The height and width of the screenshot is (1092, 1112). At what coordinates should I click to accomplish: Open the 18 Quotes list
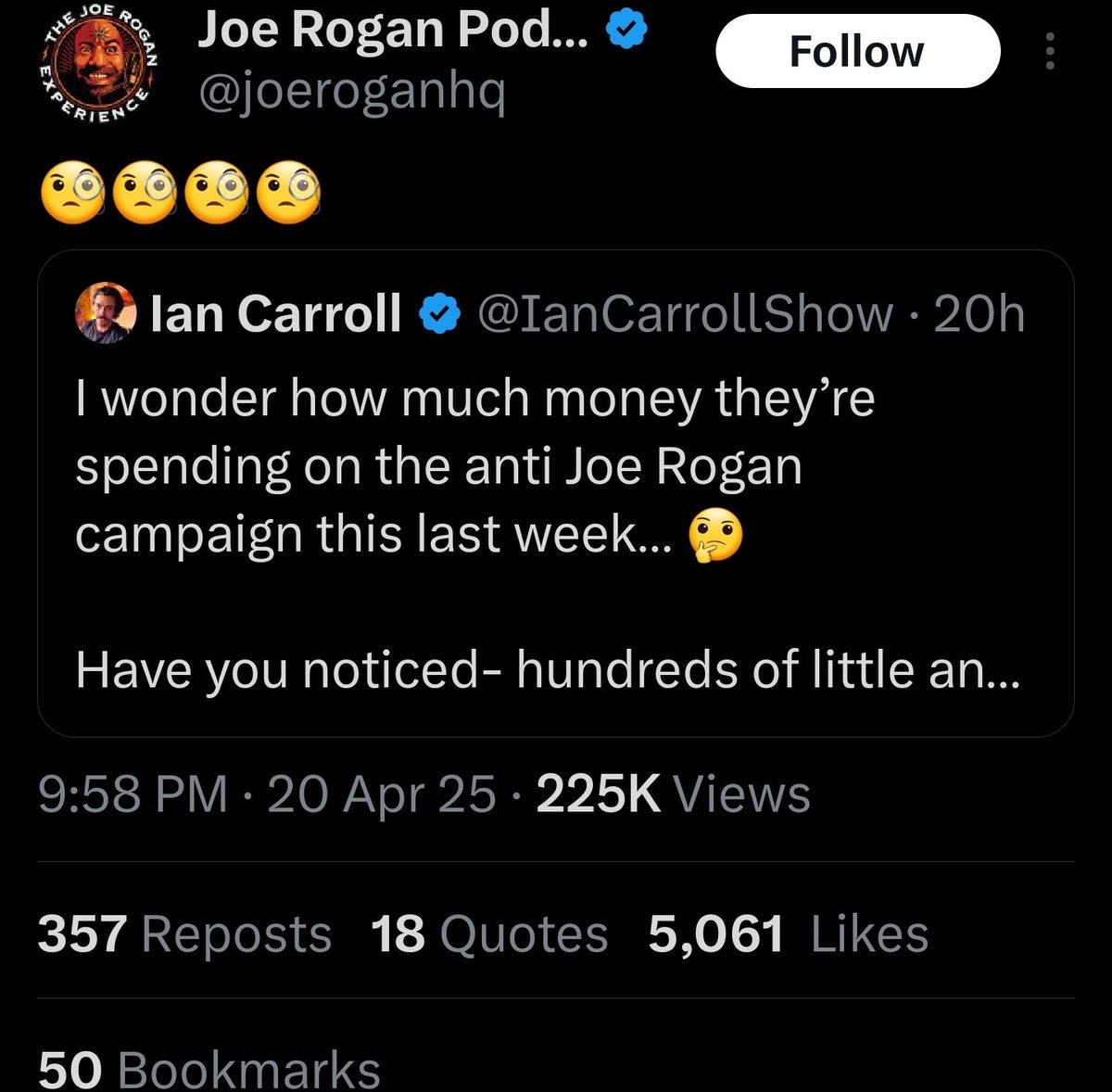coord(489,933)
